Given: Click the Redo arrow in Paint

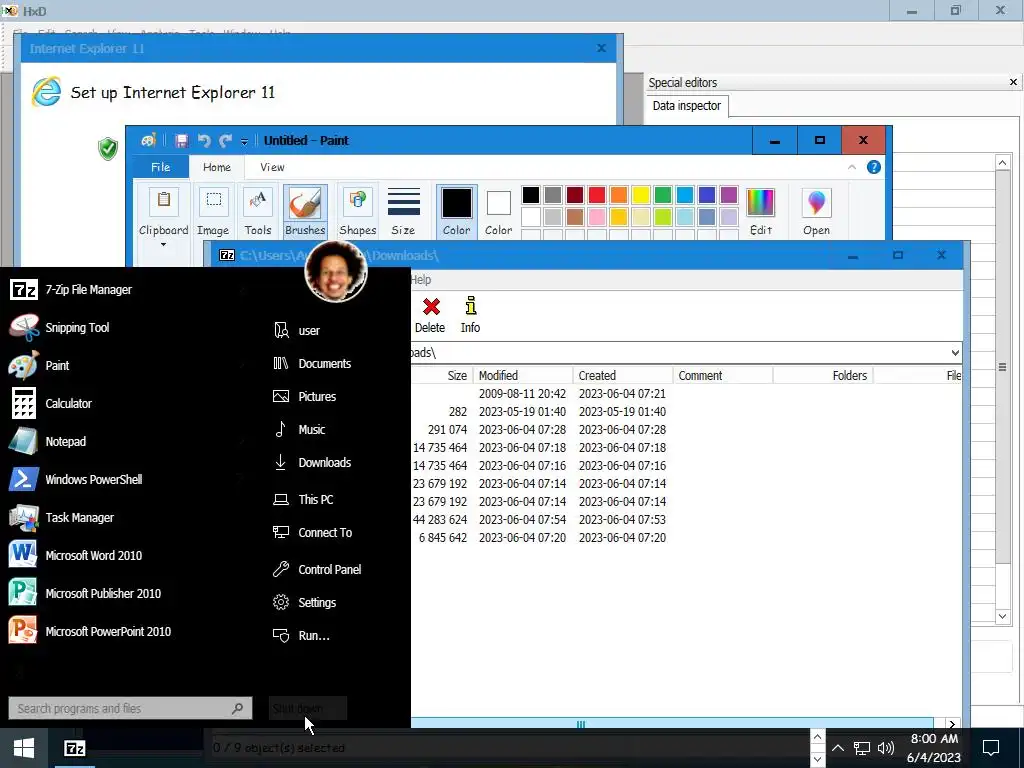Looking at the screenshot, I should [x=226, y=140].
